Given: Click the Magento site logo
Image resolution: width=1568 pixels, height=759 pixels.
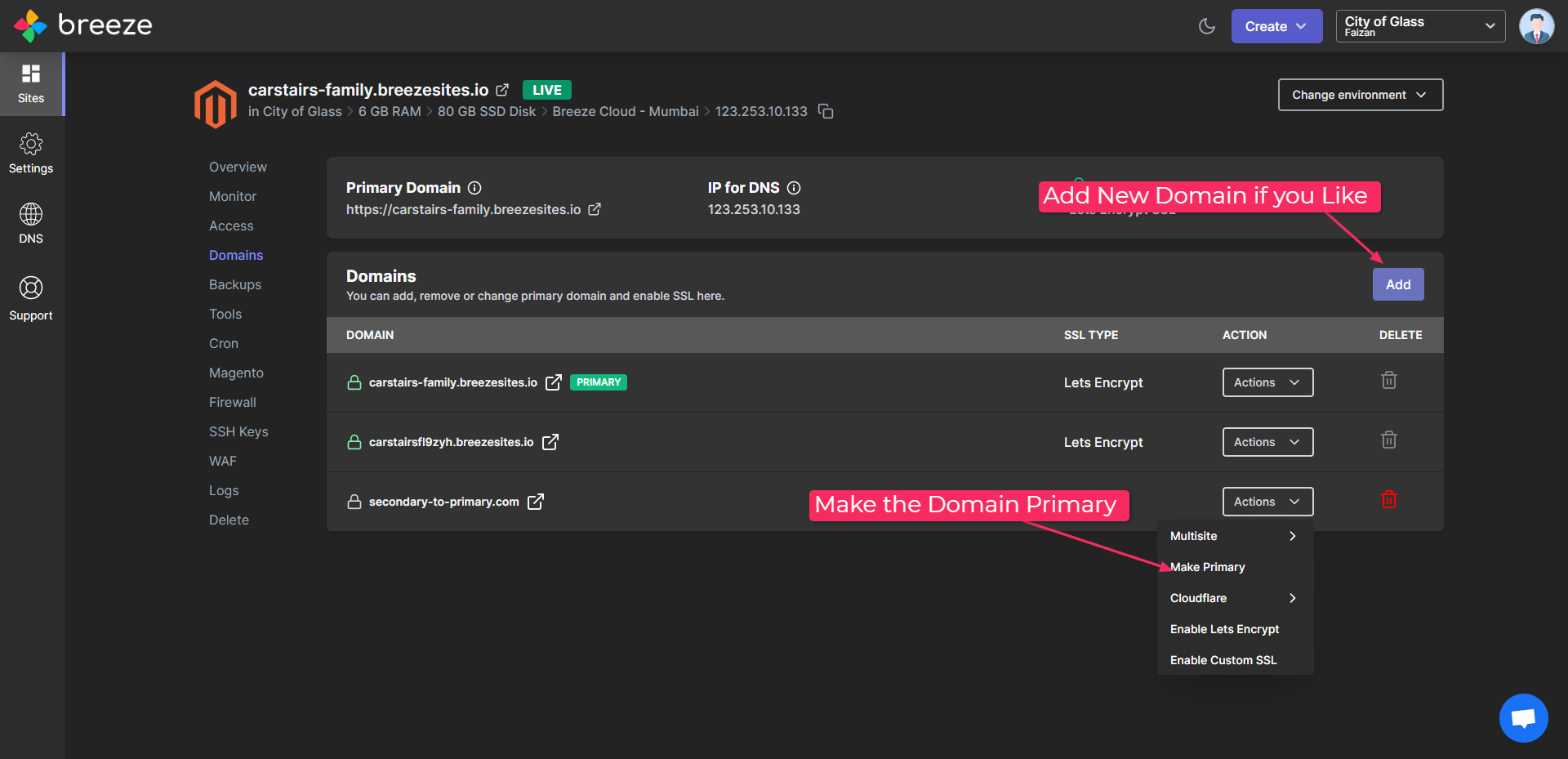Looking at the screenshot, I should coord(216,104).
